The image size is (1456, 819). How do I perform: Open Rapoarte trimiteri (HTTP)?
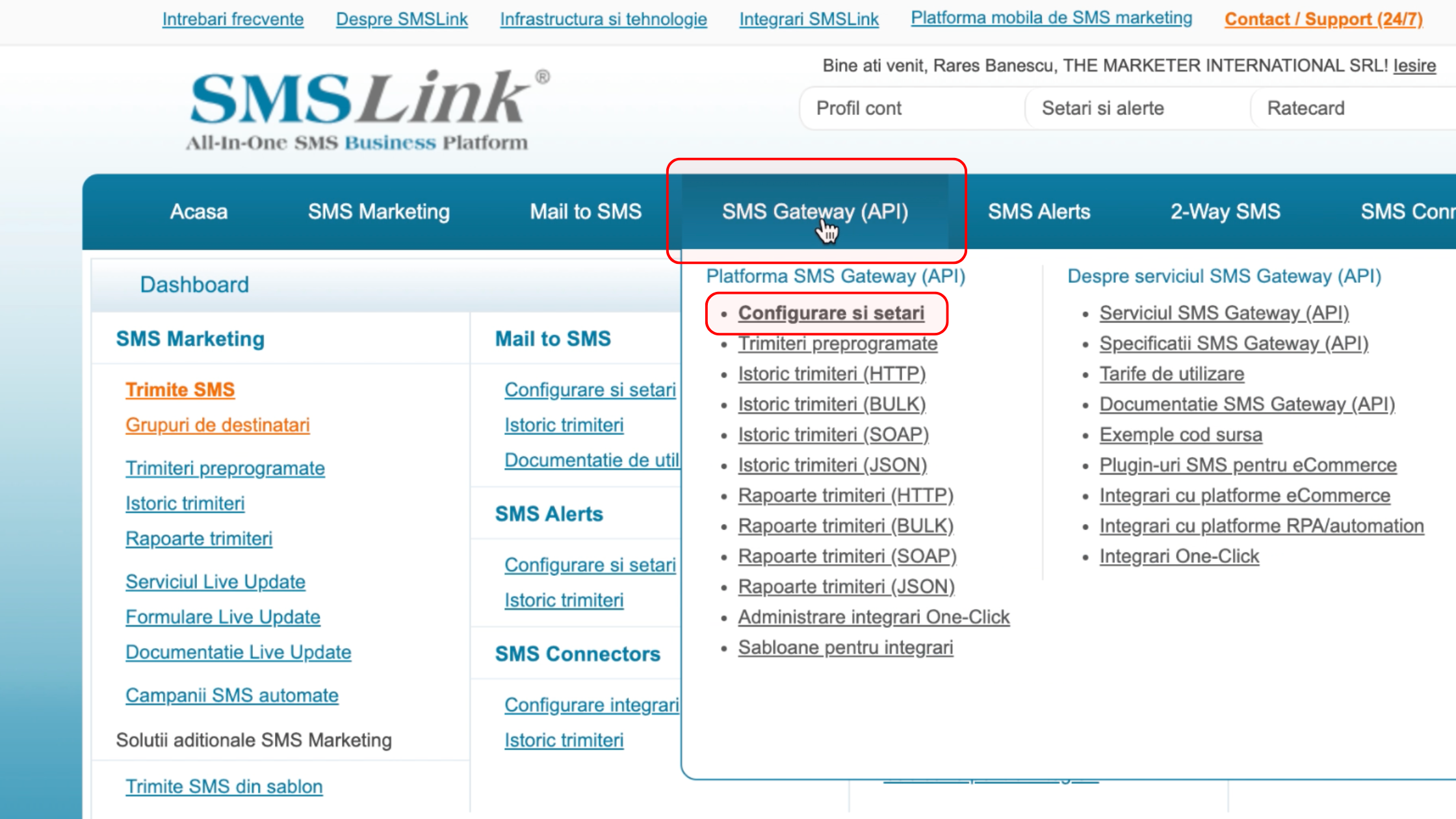(x=846, y=496)
